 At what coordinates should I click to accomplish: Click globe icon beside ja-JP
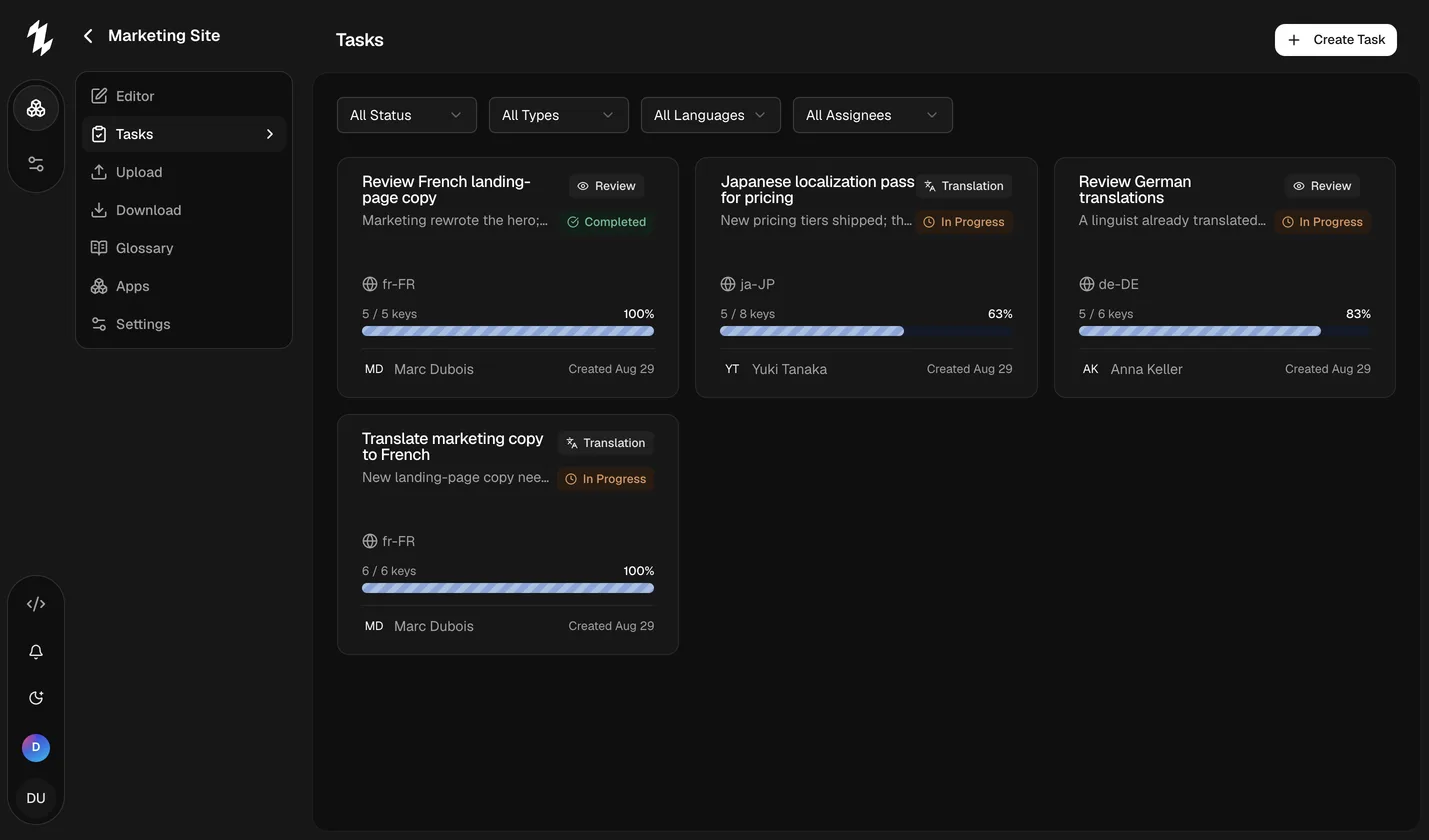[x=728, y=284]
